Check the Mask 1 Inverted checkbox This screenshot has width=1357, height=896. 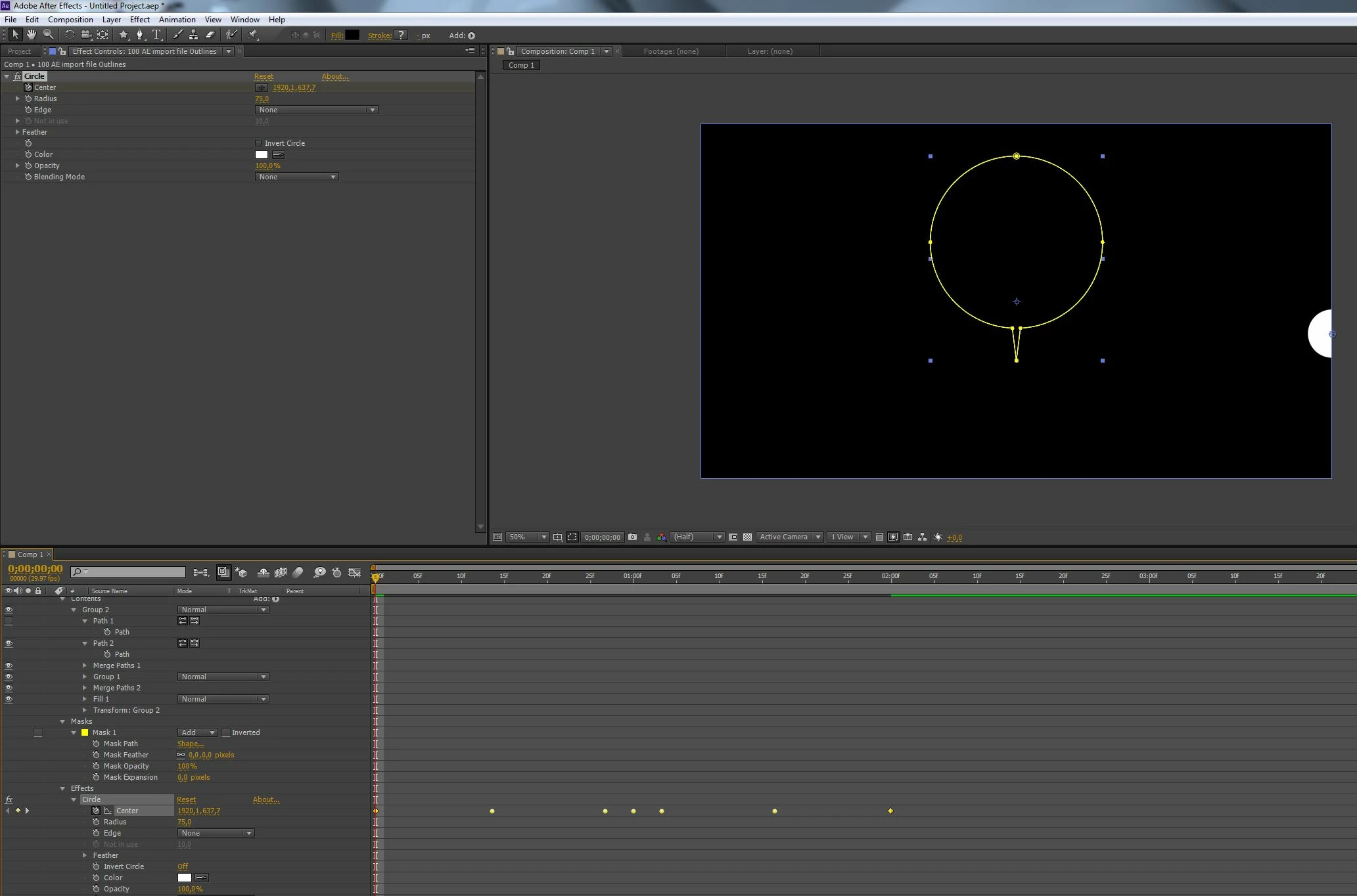coord(226,732)
